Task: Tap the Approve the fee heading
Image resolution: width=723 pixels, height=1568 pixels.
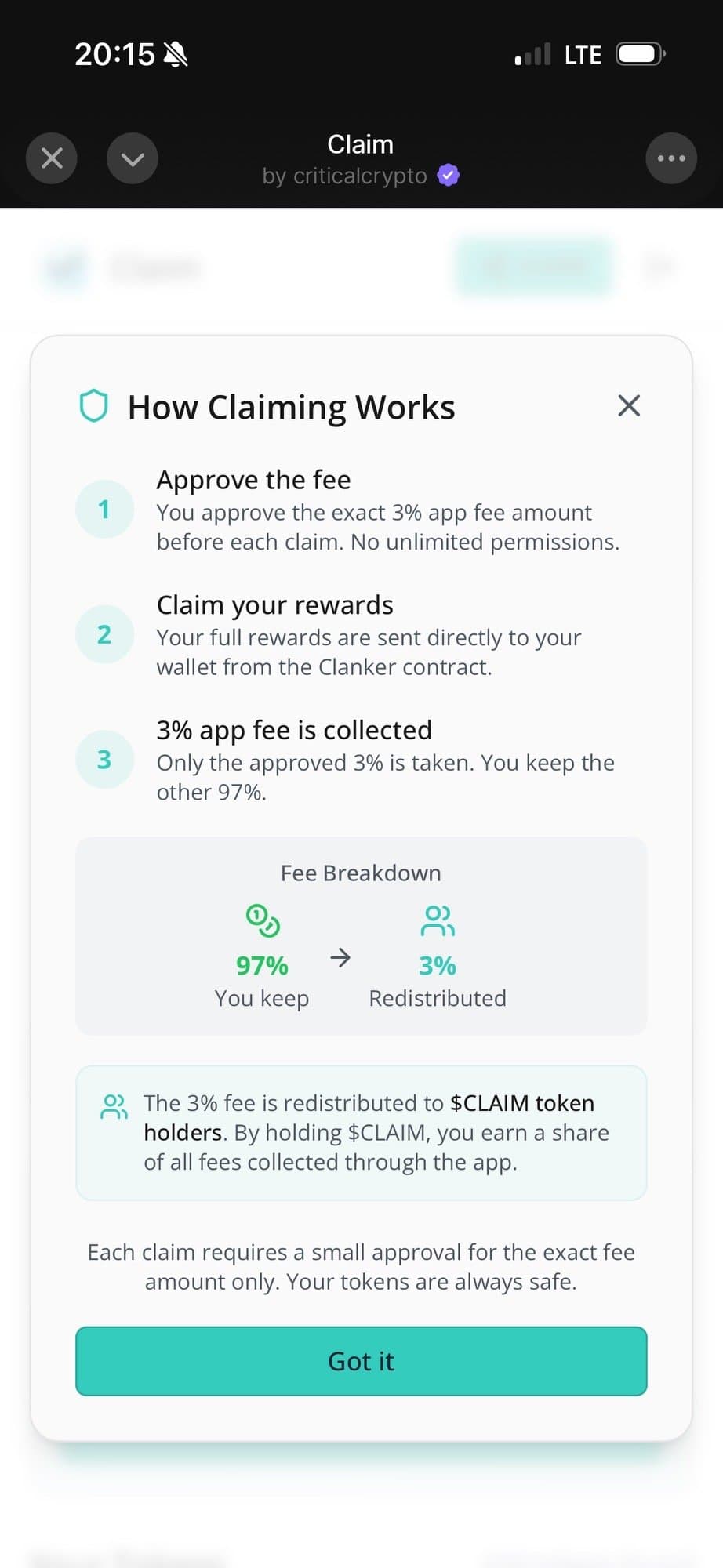Action: click(253, 480)
